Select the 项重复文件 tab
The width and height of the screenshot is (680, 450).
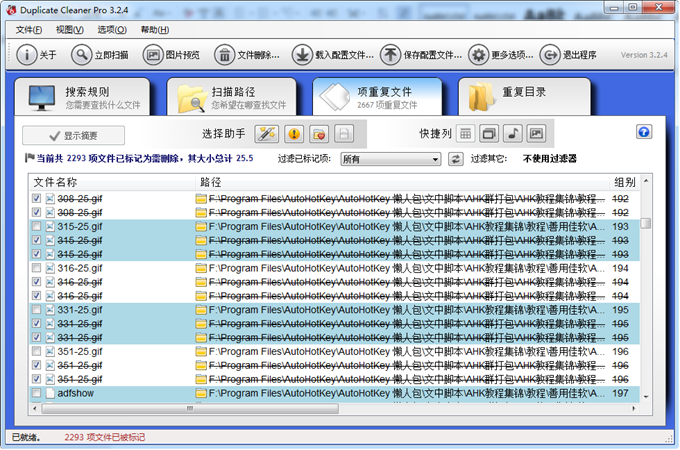pos(377,97)
